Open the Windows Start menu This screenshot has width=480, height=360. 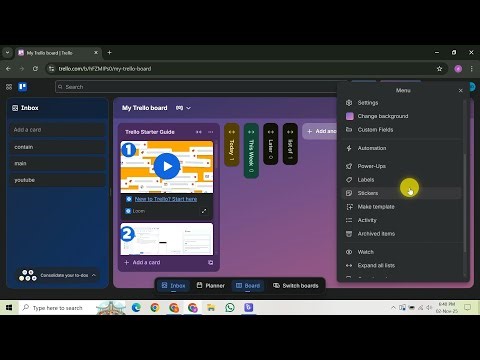[x=9, y=307]
